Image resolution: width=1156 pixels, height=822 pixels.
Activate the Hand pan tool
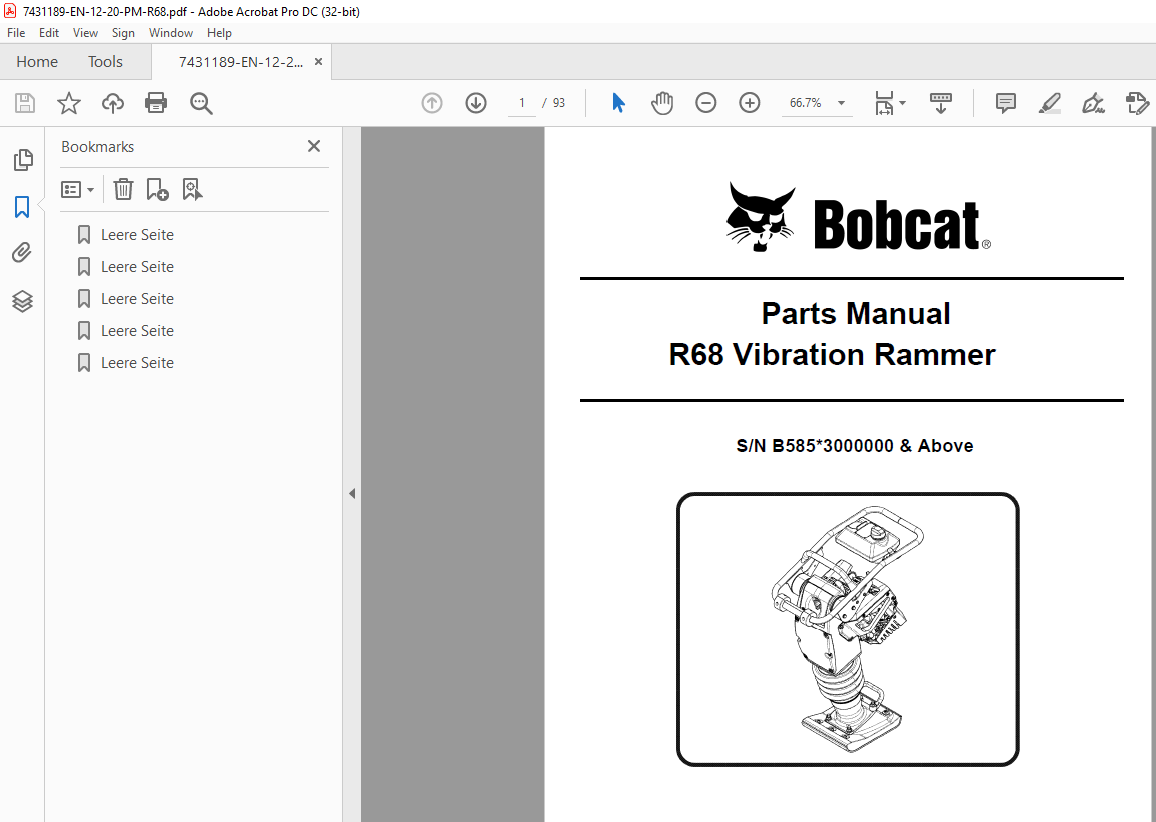pyautogui.click(x=662, y=103)
